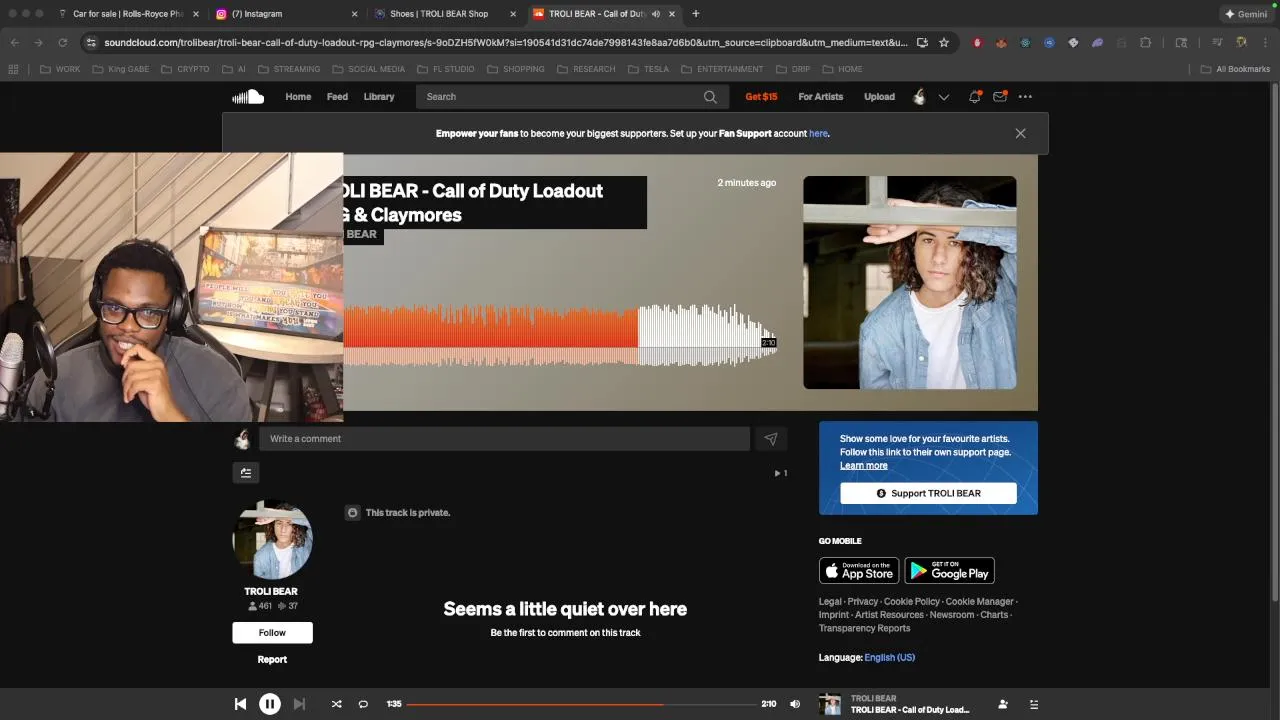Viewport: 1280px width, 720px height.
Task: Open Chrome three-dot menu
Action: [1265, 43]
